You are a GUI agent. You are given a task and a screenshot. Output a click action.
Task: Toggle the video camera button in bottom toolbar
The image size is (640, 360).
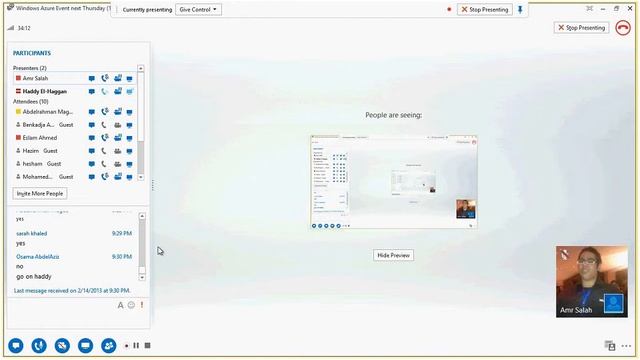click(x=62, y=346)
